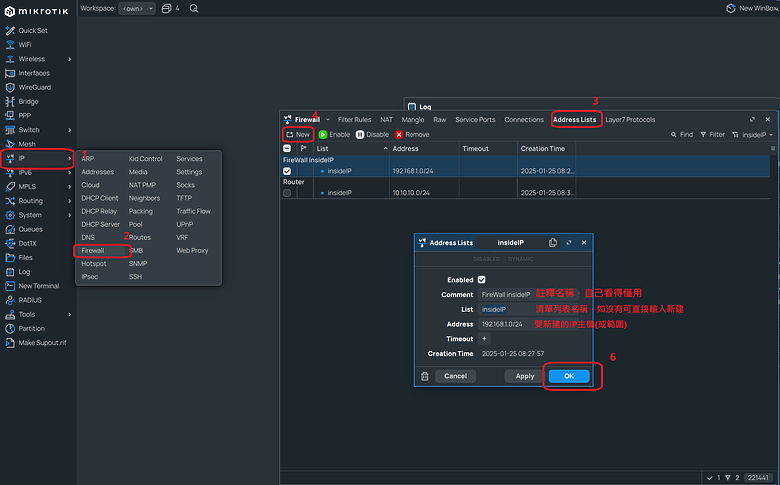Select DHCP Server in the IP submenu
Viewport: 780px width, 485px height.
coord(100,224)
